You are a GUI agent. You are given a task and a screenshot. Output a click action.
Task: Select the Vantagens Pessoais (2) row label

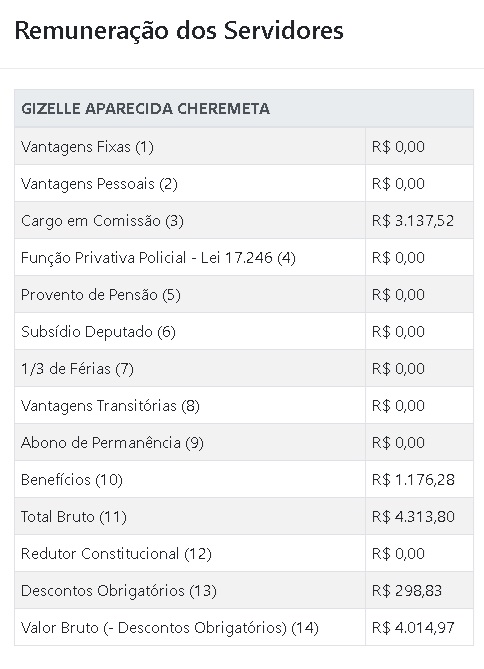point(99,184)
